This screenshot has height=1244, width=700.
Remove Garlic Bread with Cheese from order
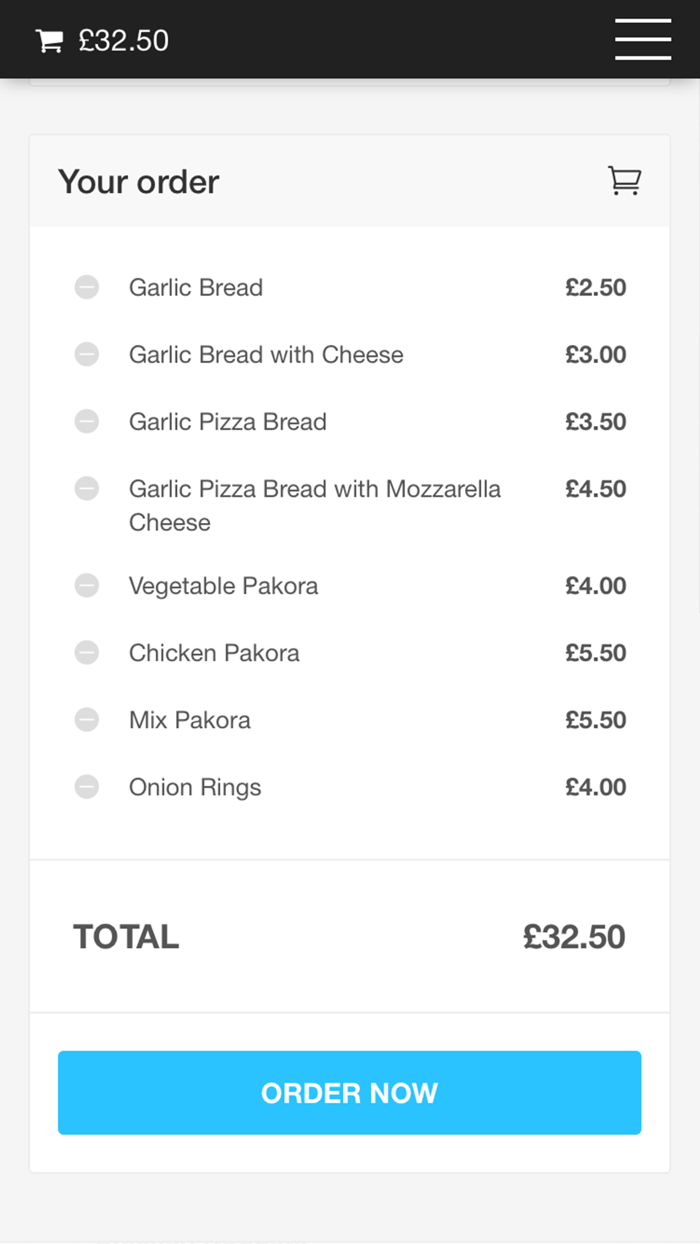(x=87, y=354)
